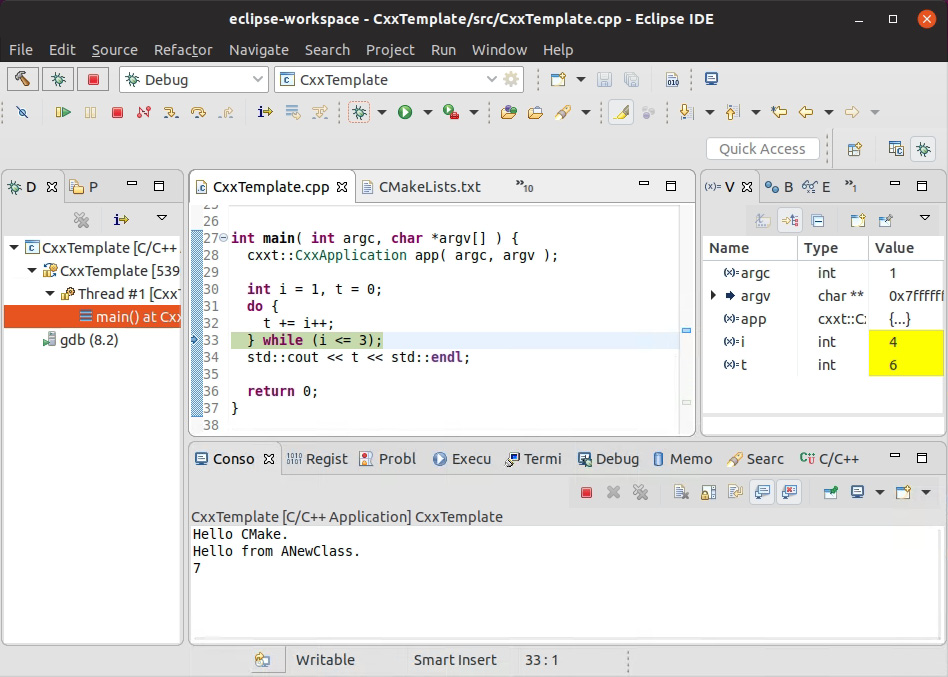Open the launch configuration settings gear
The height and width of the screenshot is (677, 948).
(x=511, y=80)
